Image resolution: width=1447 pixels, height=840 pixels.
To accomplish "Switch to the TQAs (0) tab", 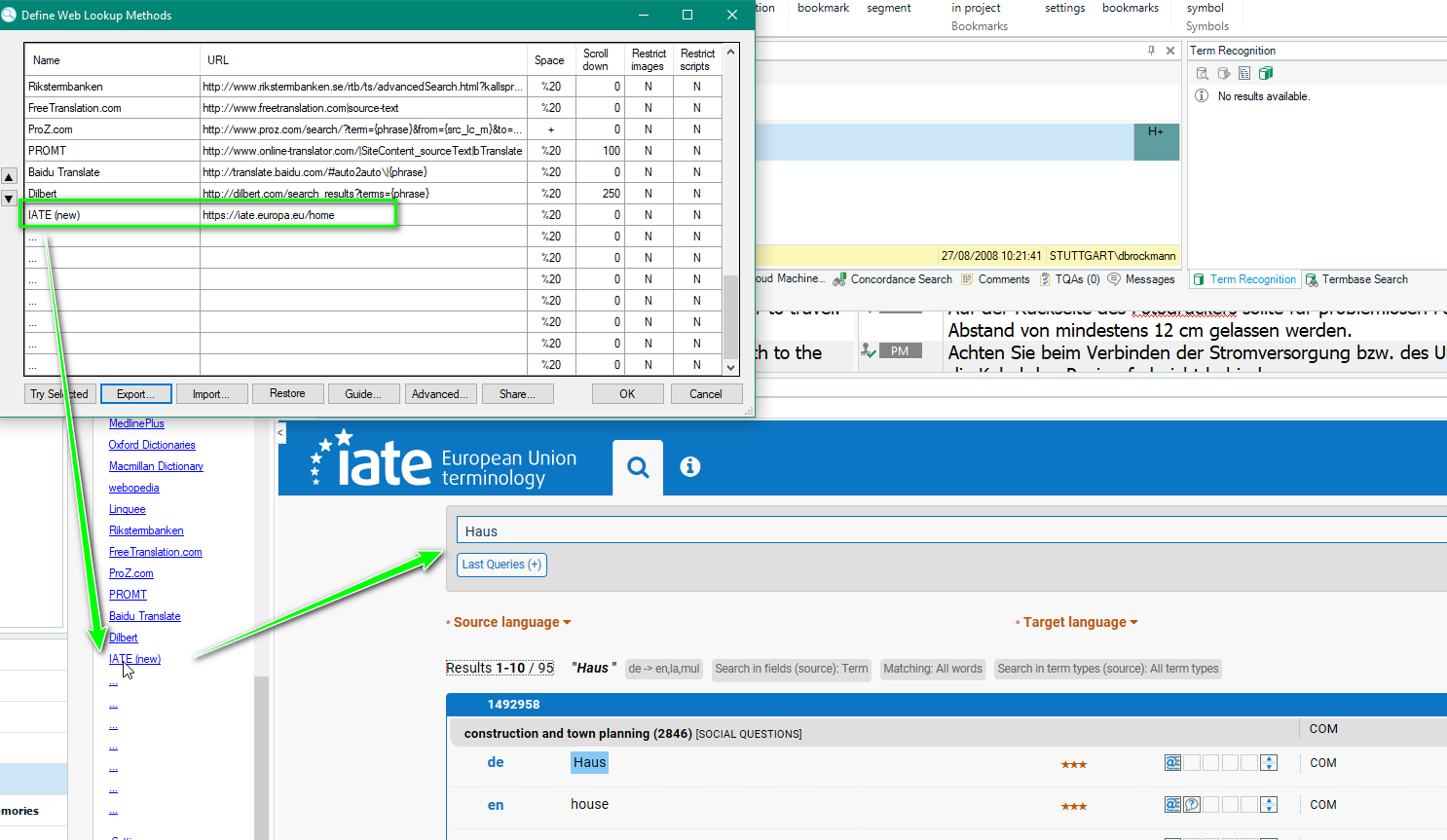I will [1069, 279].
